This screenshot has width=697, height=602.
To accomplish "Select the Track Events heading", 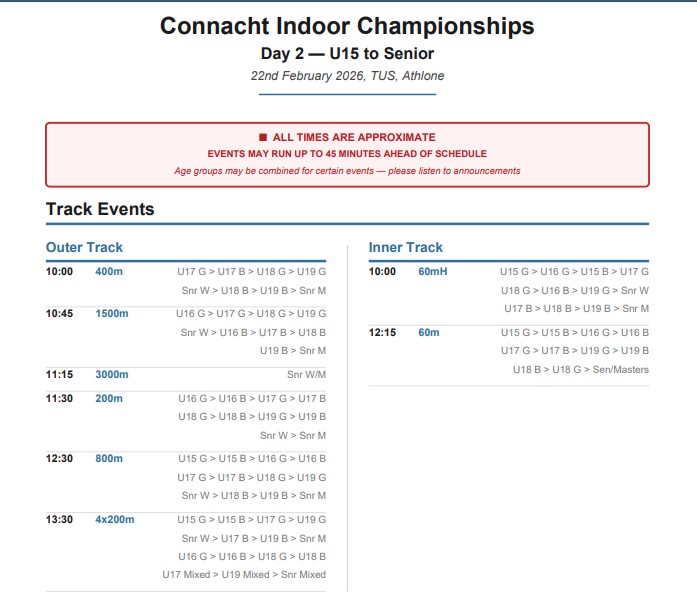I will pyautogui.click(x=100, y=209).
